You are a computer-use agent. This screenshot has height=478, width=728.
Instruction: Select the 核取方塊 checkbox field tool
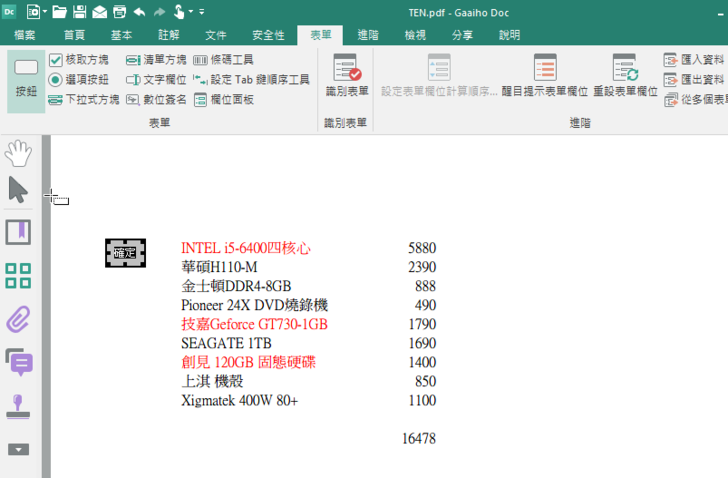pos(79,59)
